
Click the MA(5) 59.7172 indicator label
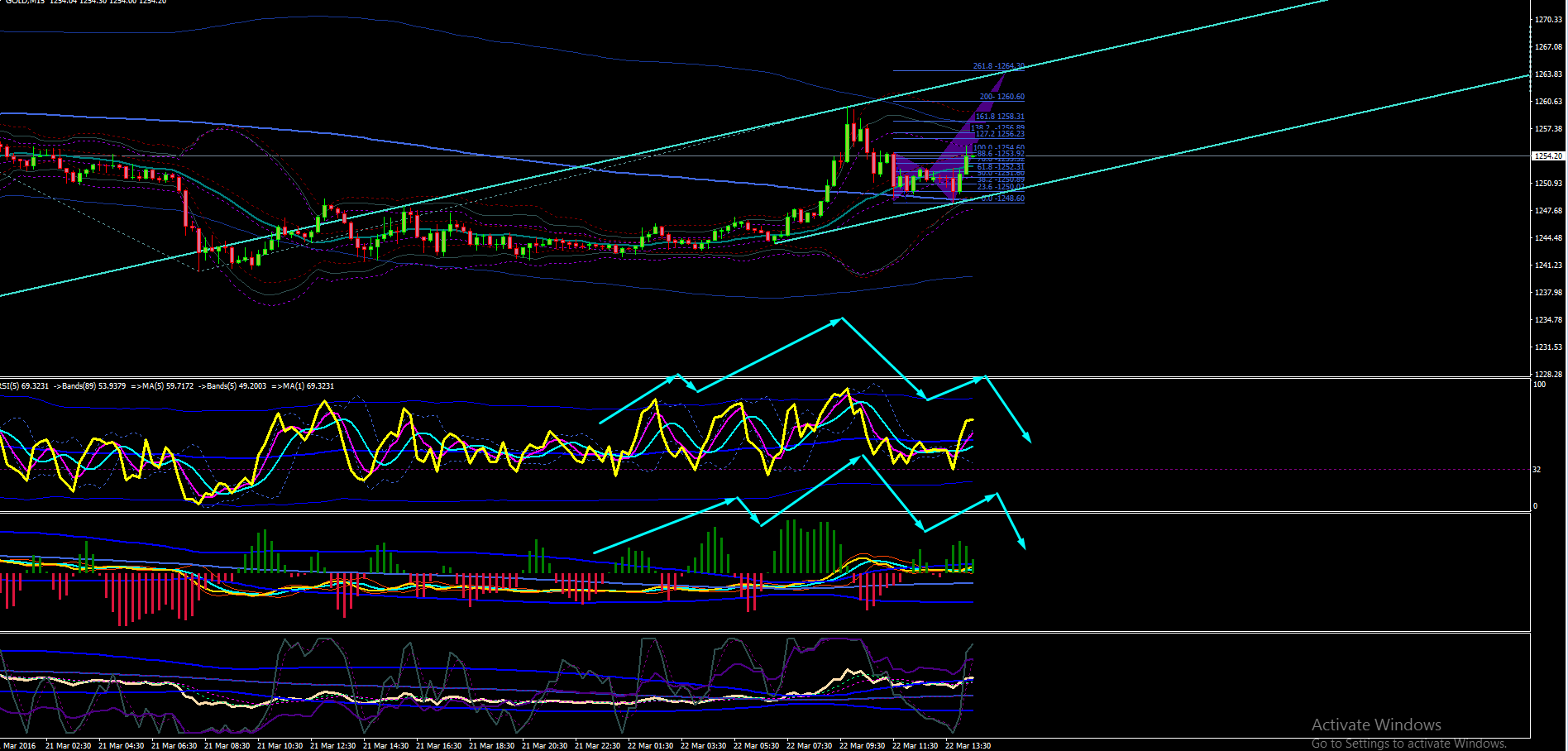click(162, 386)
